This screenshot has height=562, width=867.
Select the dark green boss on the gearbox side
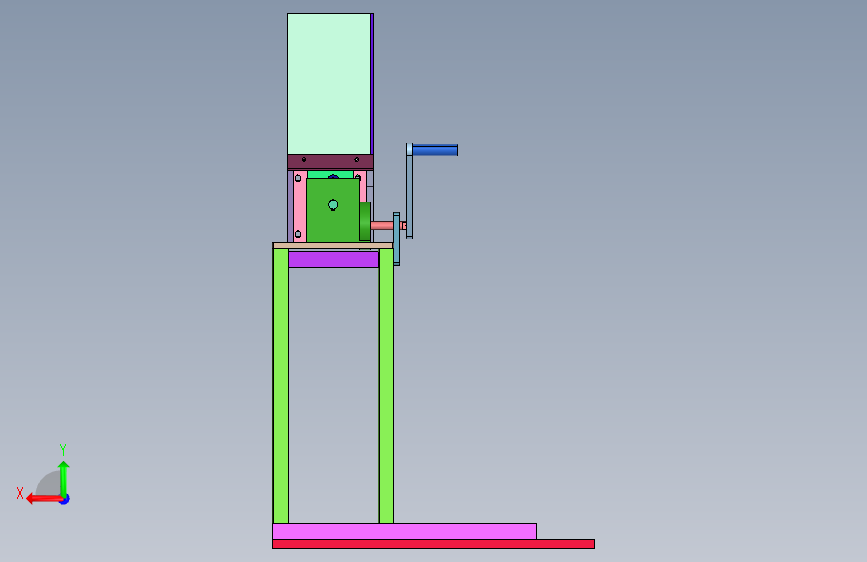coord(365,221)
